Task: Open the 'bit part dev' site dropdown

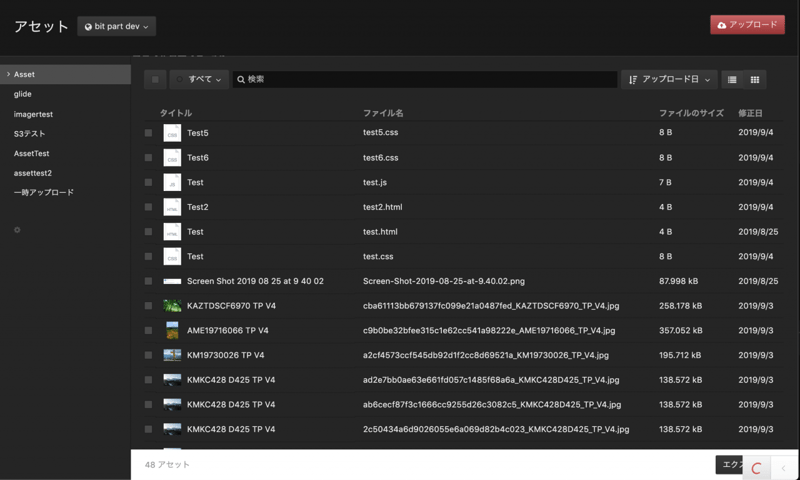Action: point(116,26)
